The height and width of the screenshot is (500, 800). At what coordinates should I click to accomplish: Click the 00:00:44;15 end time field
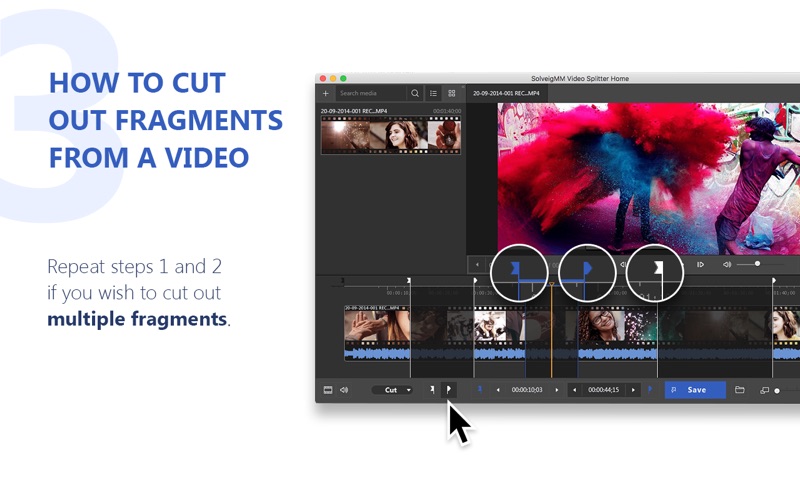pyautogui.click(x=604, y=390)
